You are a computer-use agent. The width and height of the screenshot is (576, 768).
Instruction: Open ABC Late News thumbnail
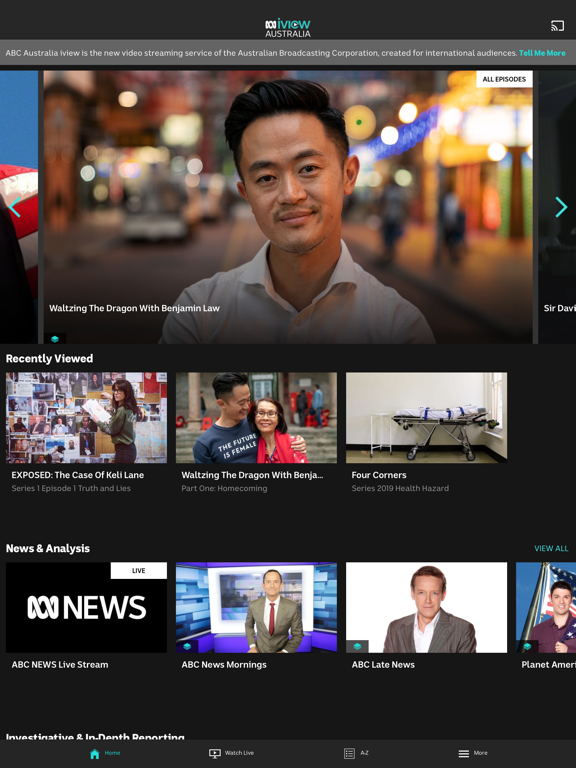(x=426, y=607)
